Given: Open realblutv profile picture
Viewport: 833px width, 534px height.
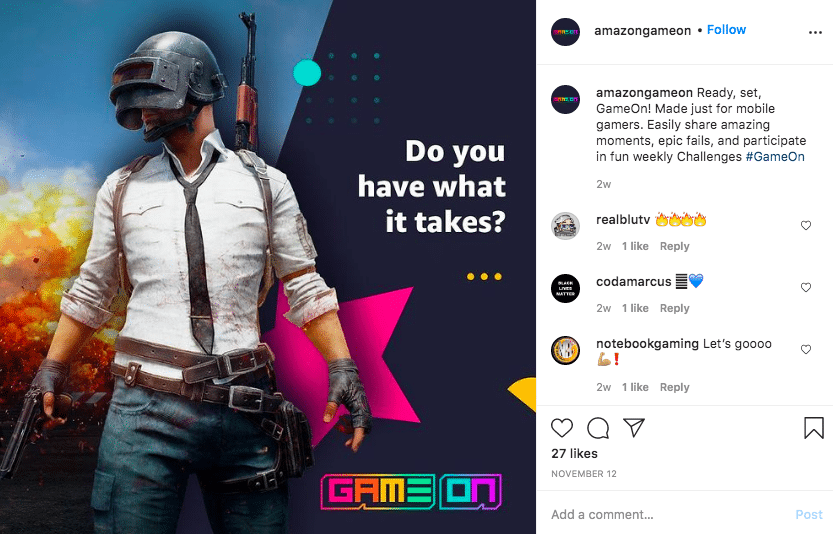Looking at the screenshot, I should tap(565, 226).
